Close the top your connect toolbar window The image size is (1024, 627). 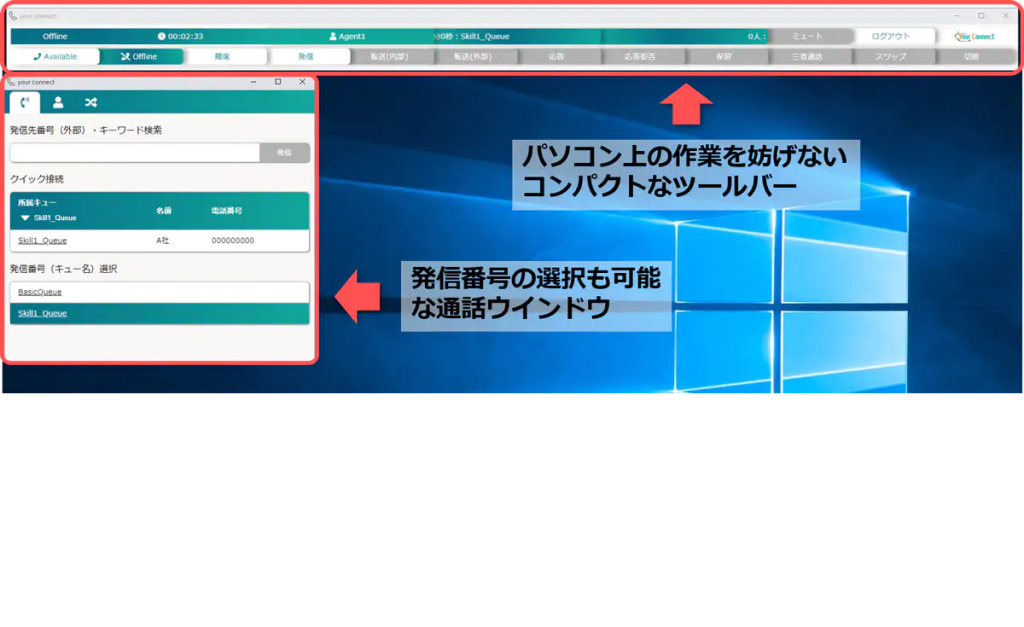pos(1006,16)
